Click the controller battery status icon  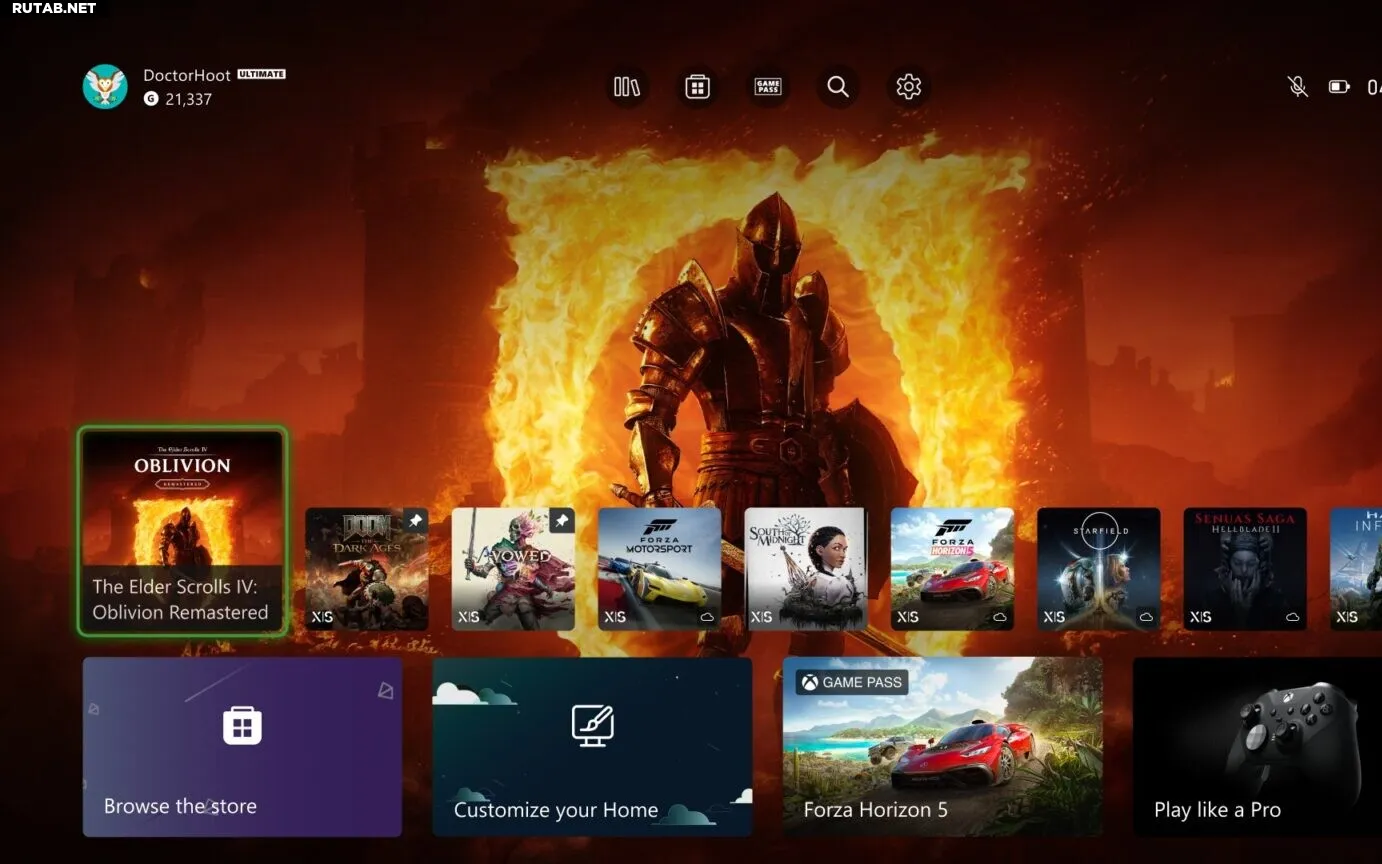(1339, 87)
